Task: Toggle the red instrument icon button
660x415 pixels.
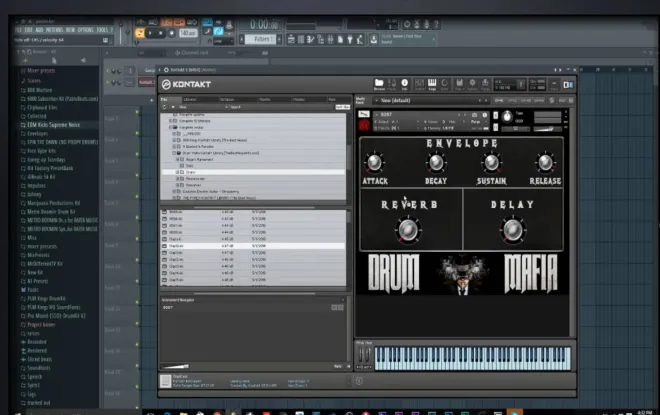Action: (x=364, y=125)
